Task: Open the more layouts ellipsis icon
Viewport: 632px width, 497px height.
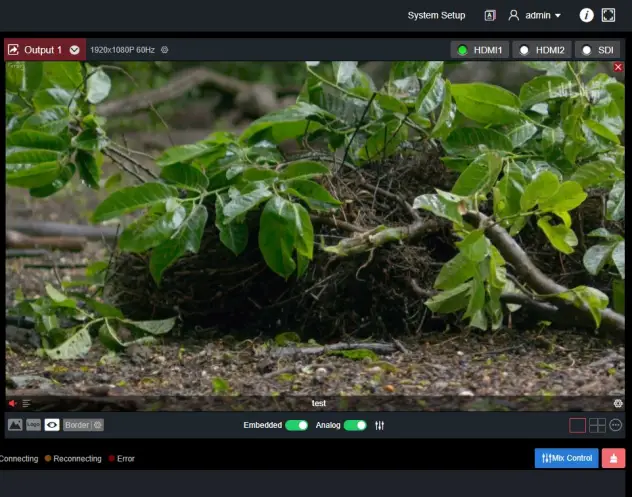Action: tap(616, 425)
